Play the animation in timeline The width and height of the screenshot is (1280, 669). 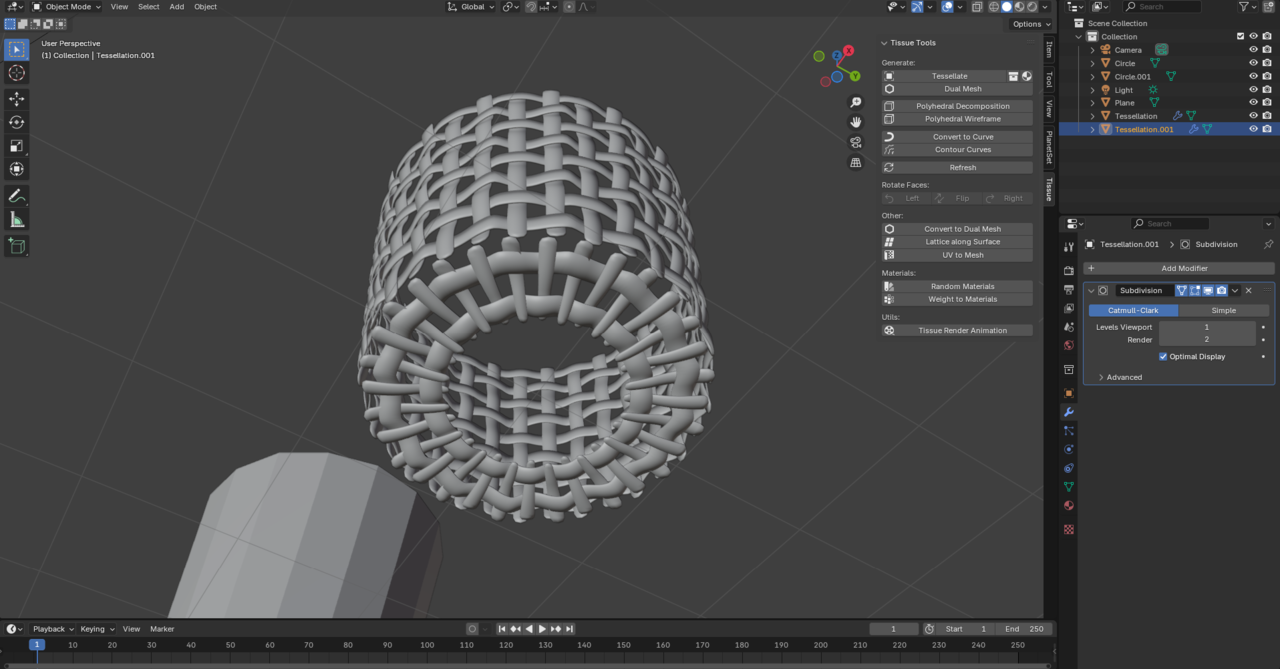pos(542,629)
